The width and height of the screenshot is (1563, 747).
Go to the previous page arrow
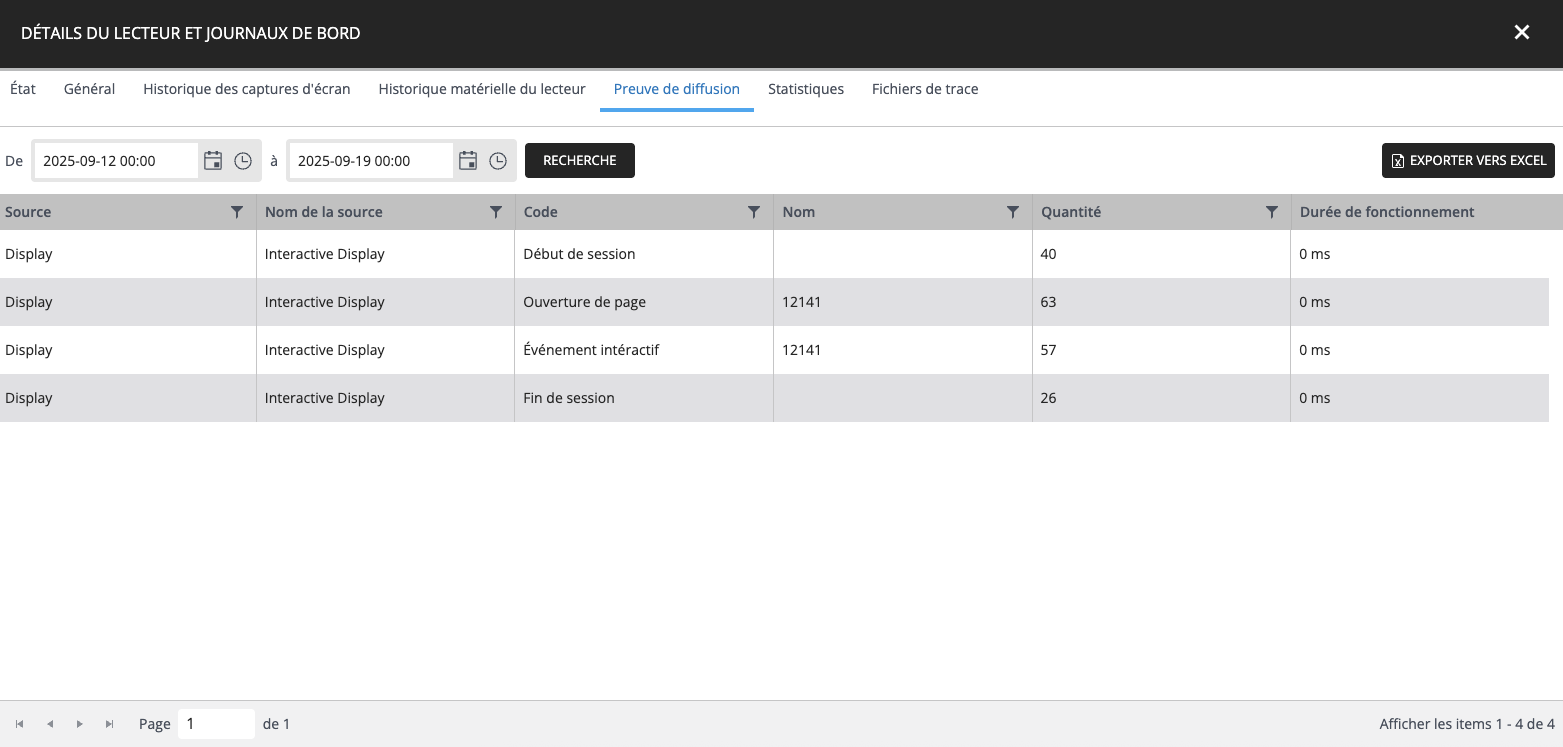(x=49, y=724)
